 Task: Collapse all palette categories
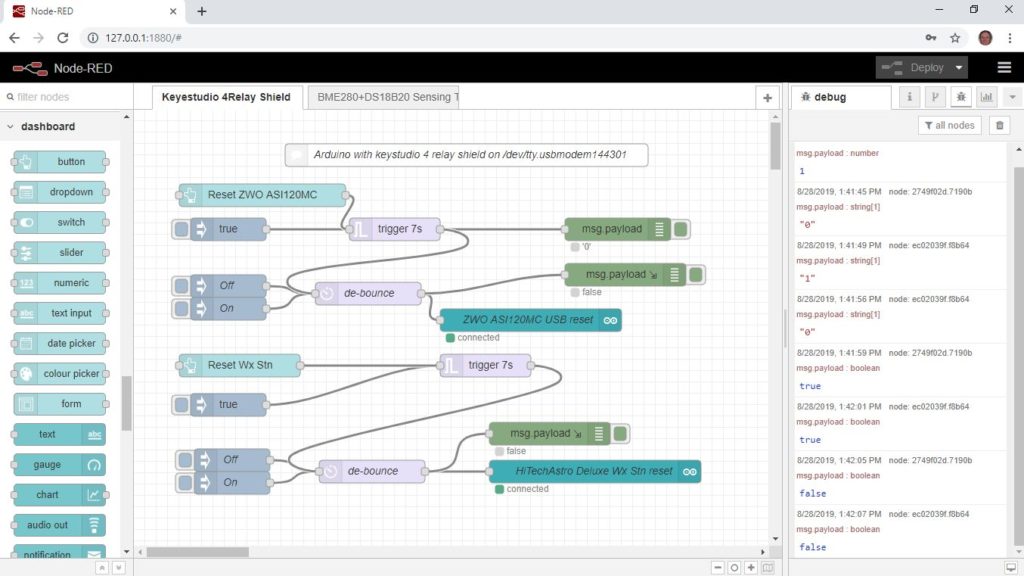point(102,568)
